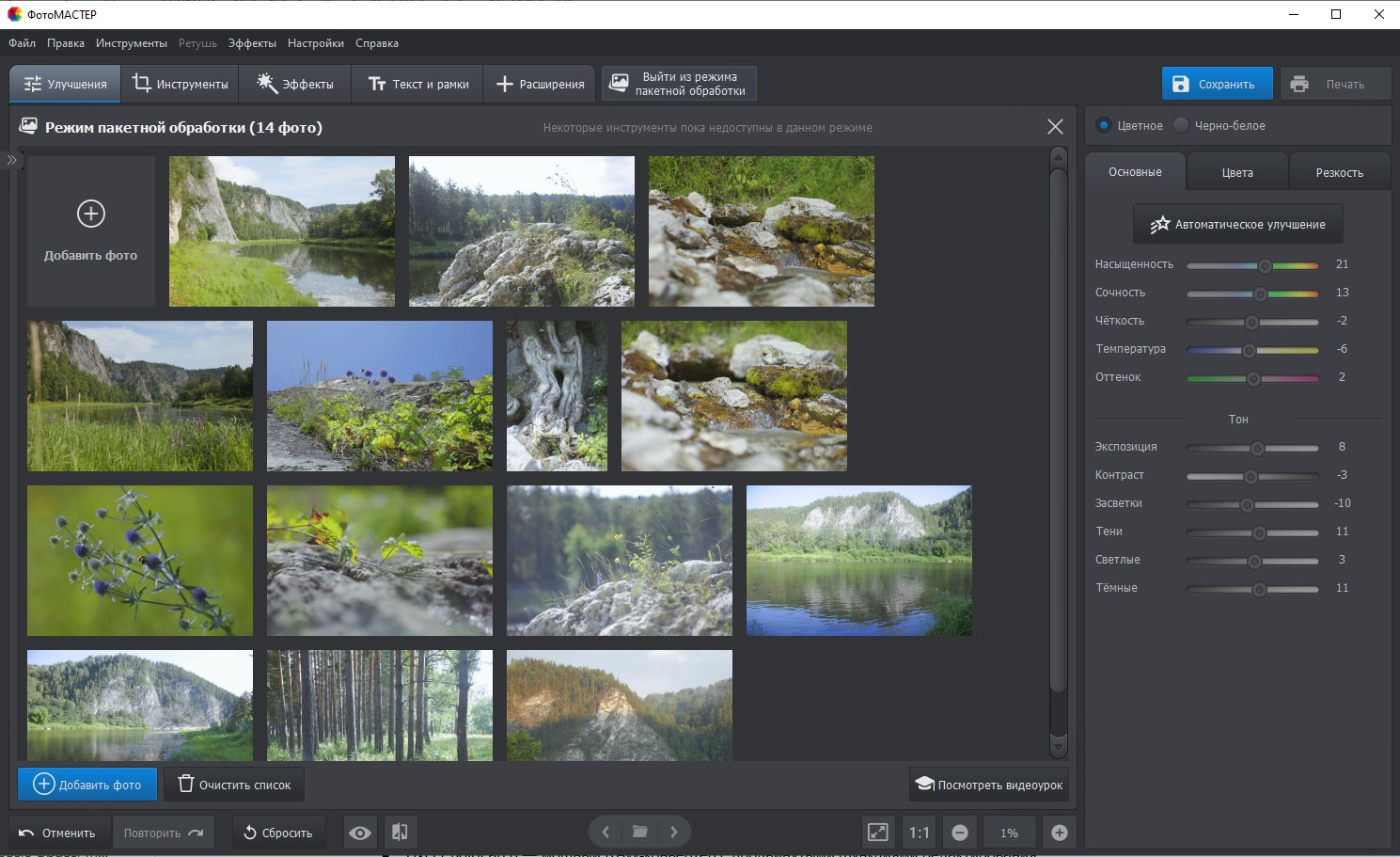1400x857 pixels.
Task: Select the Цветное radio button
Action: tap(1104, 125)
